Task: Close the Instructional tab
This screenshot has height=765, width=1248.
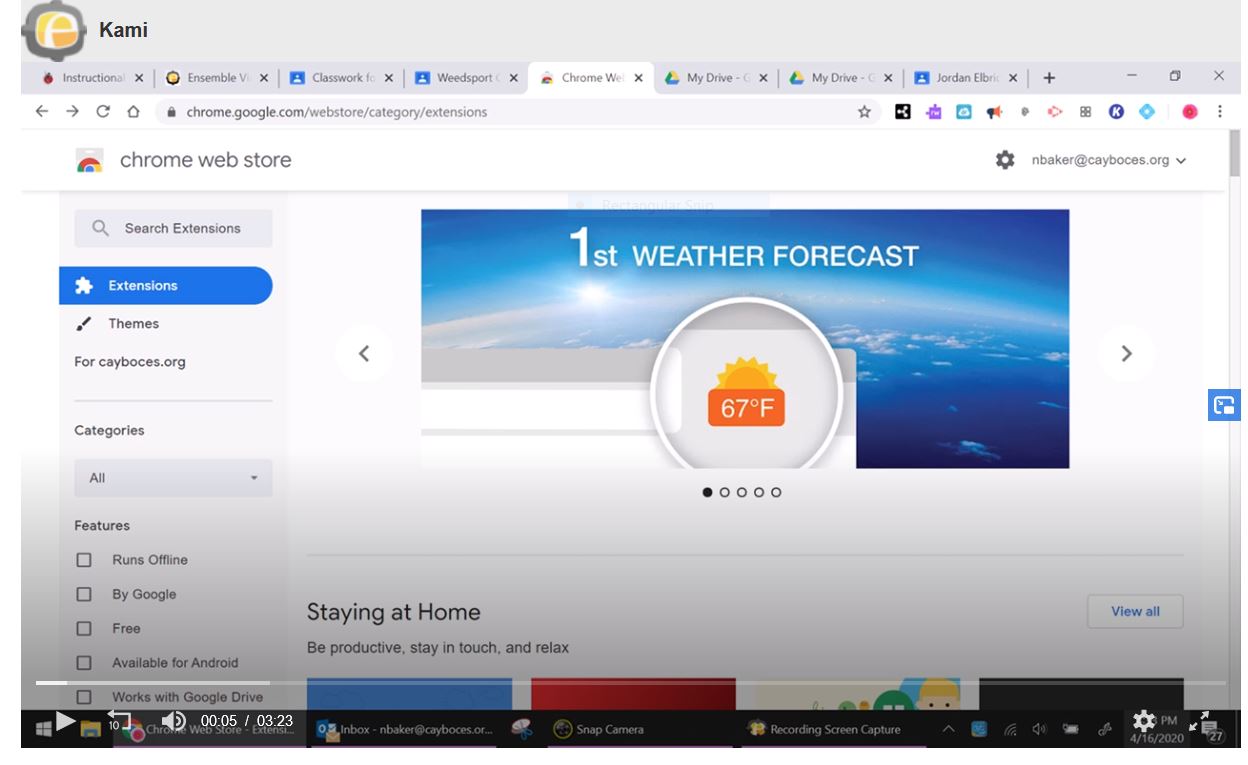Action: tap(138, 78)
